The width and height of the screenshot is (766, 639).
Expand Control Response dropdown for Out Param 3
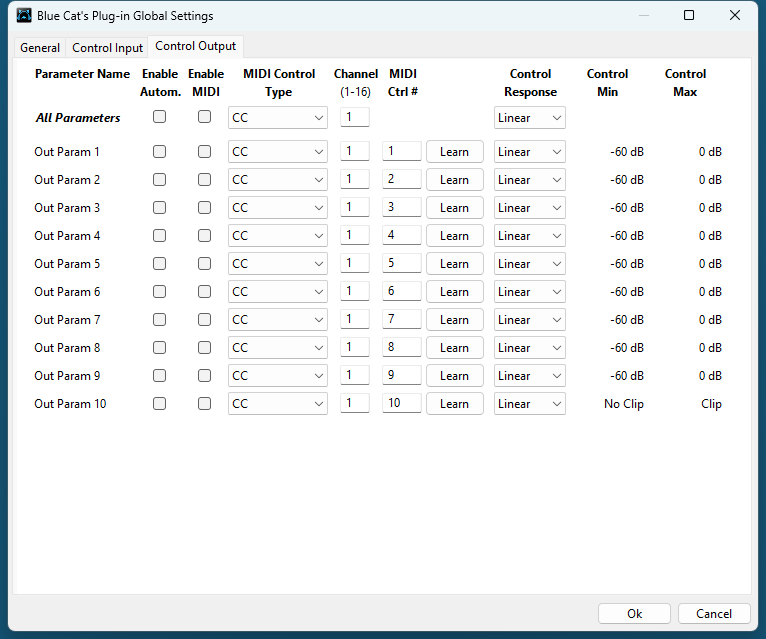[x=529, y=208]
